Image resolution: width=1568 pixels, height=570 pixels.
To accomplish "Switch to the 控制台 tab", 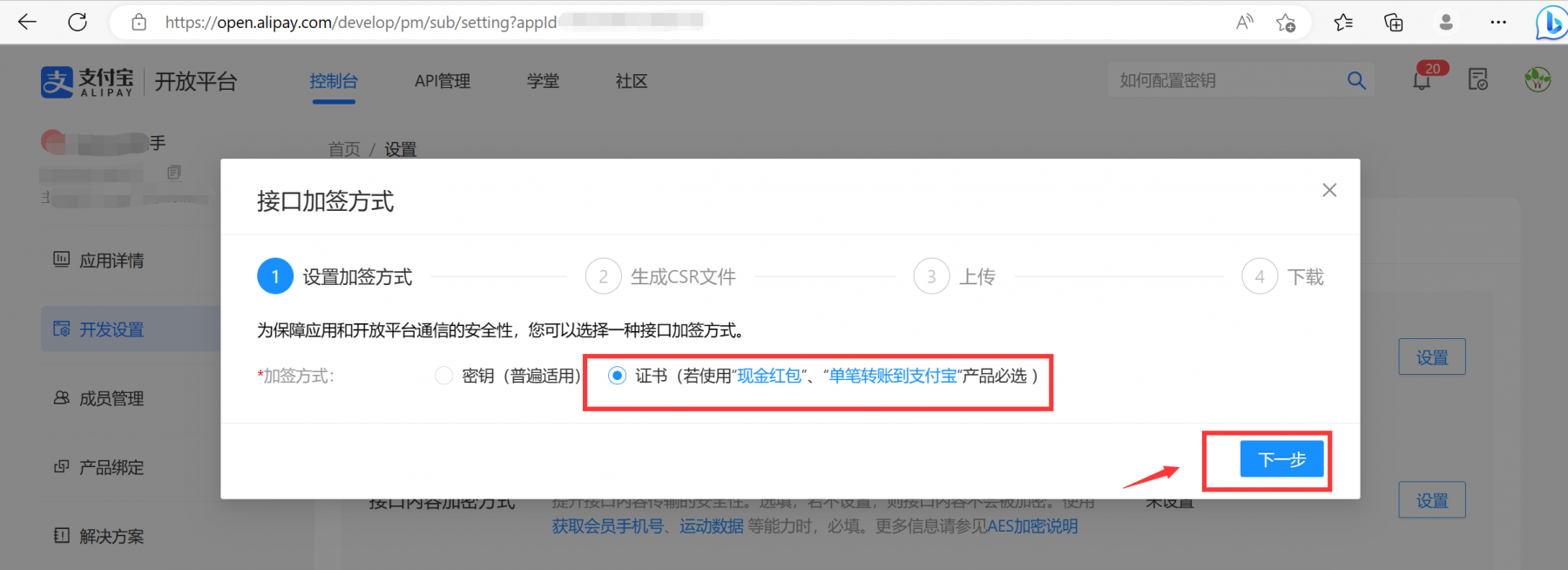I will tap(334, 81).
